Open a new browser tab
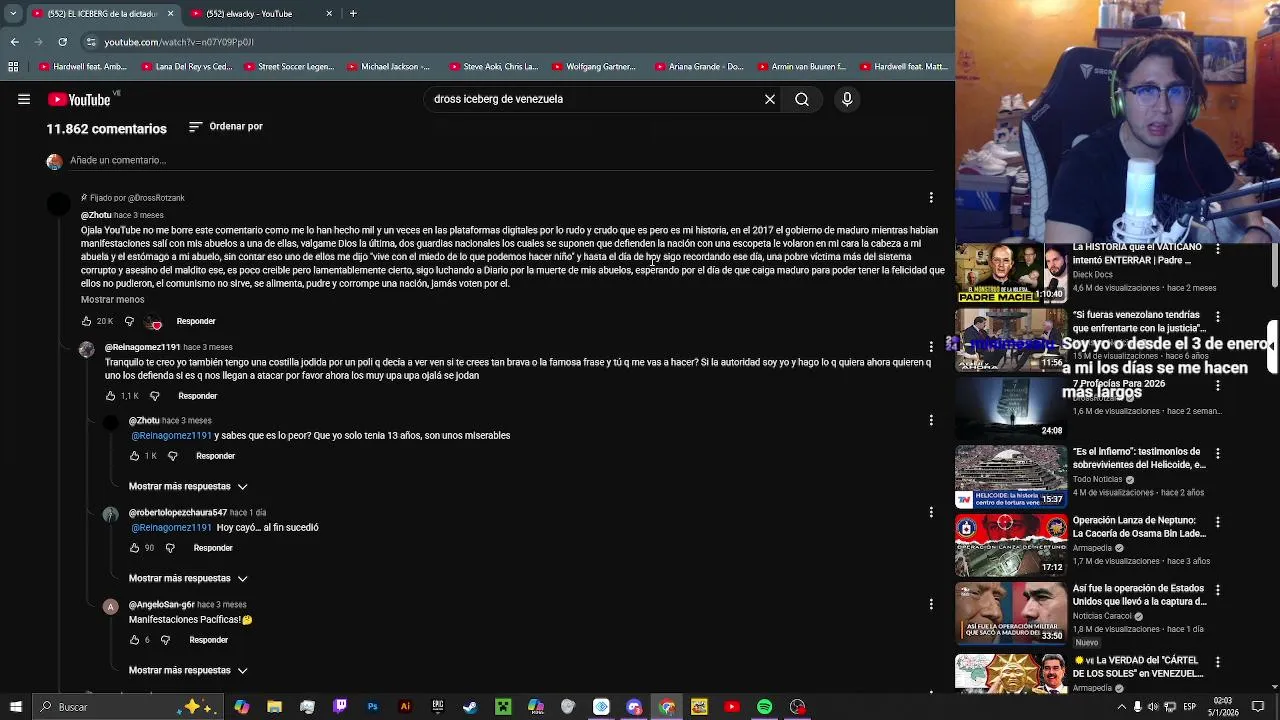Image resolution: width=1280 pixels, height=720 pixels. (353, 13)
